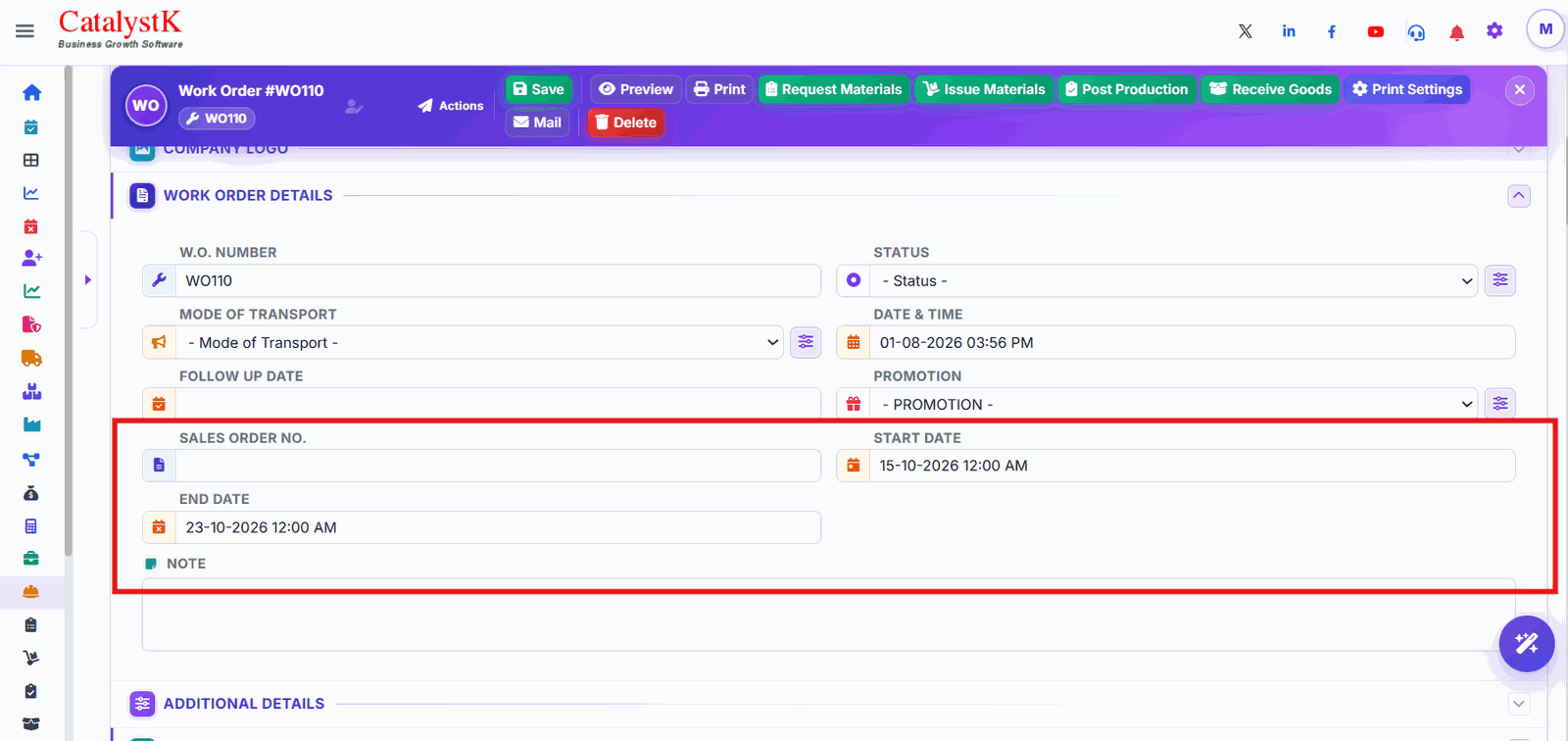Image resolution: width=1568 pixels, height=741 pixels.
Task: Click the Date & Time field
Action: pyautogui.click(x=1192, y=343)
